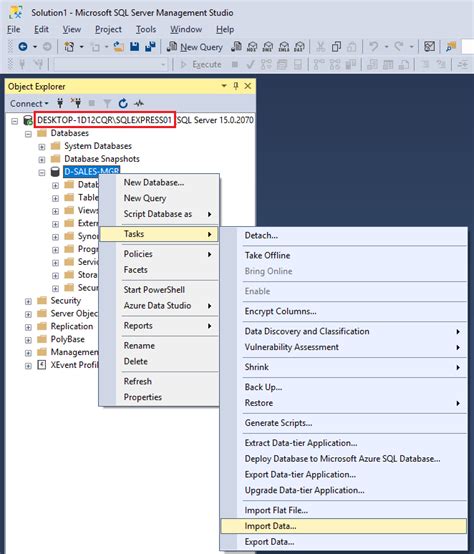474x554 pixels.
Task: Expand the System Databases folder
Action: pos(42,147)
